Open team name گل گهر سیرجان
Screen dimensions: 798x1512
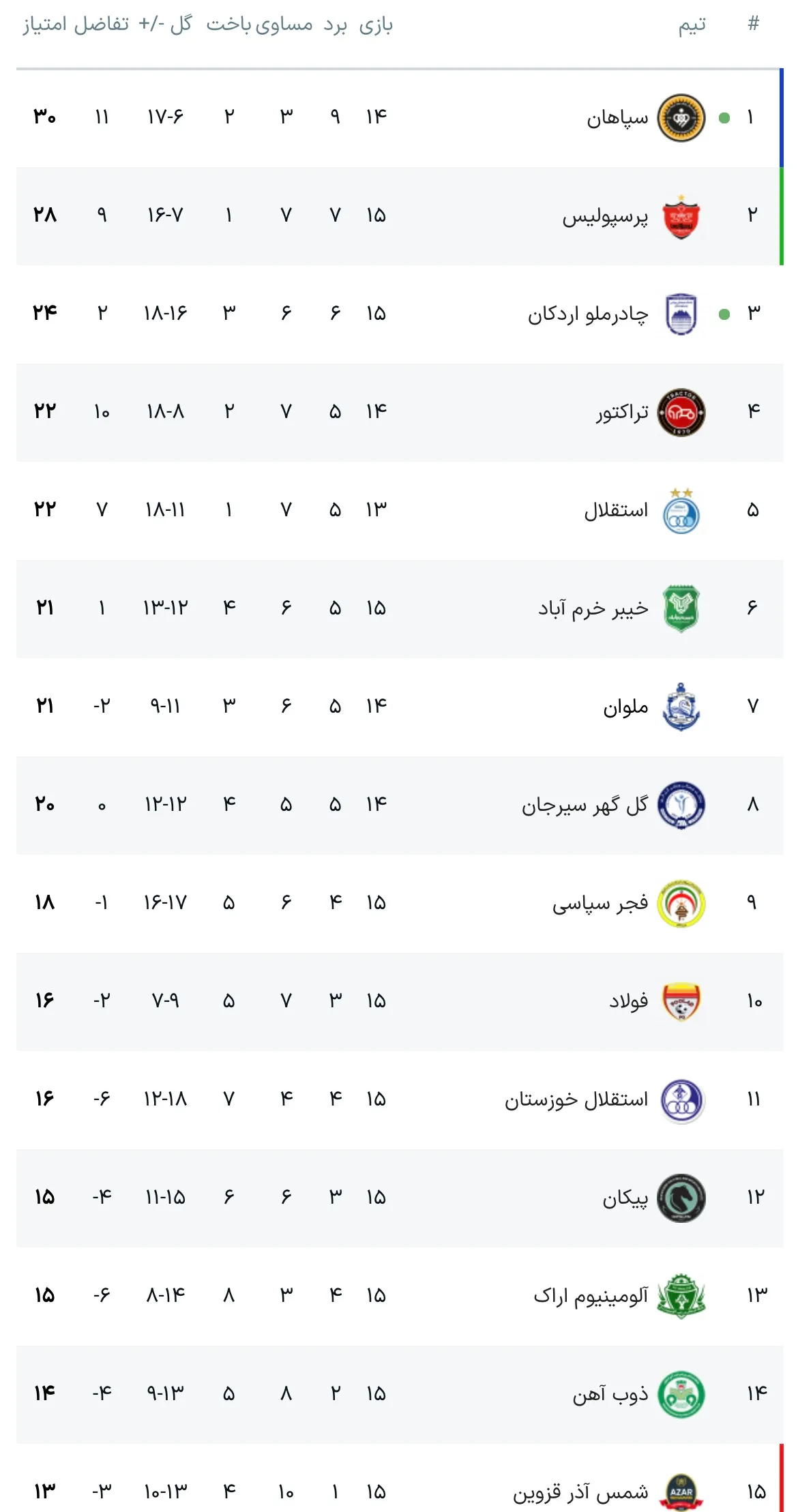click(585, 805)
